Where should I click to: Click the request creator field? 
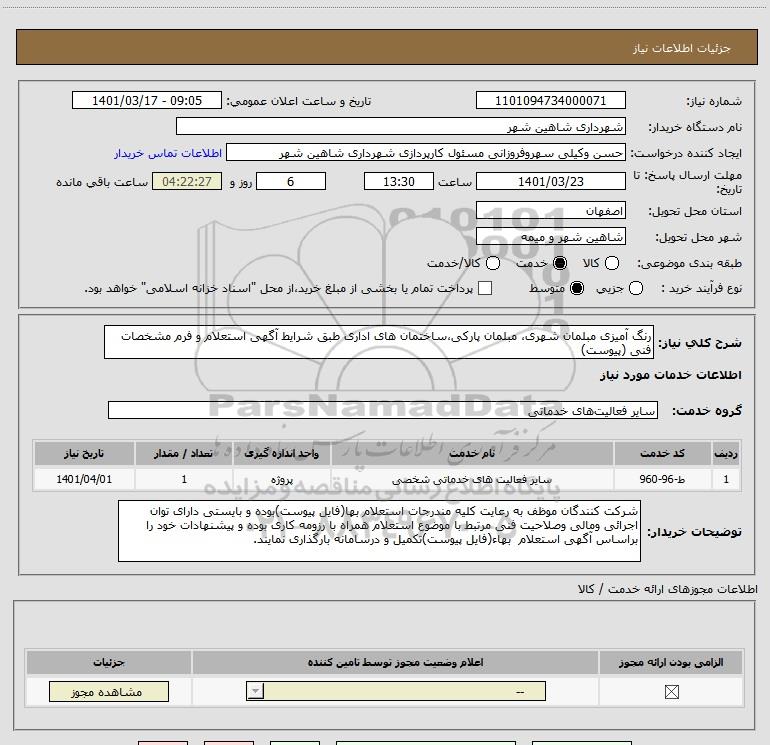[x=426, y=153]
